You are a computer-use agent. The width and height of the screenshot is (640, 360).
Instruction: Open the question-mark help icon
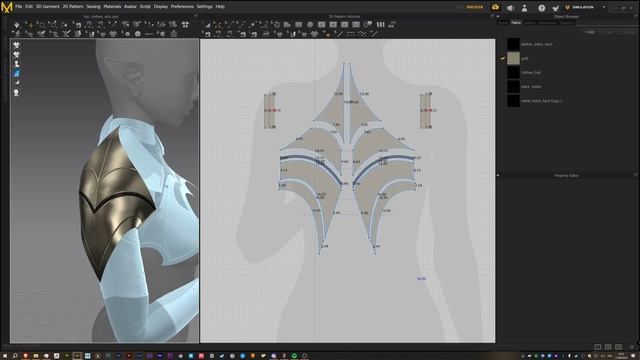pos(541,8)
